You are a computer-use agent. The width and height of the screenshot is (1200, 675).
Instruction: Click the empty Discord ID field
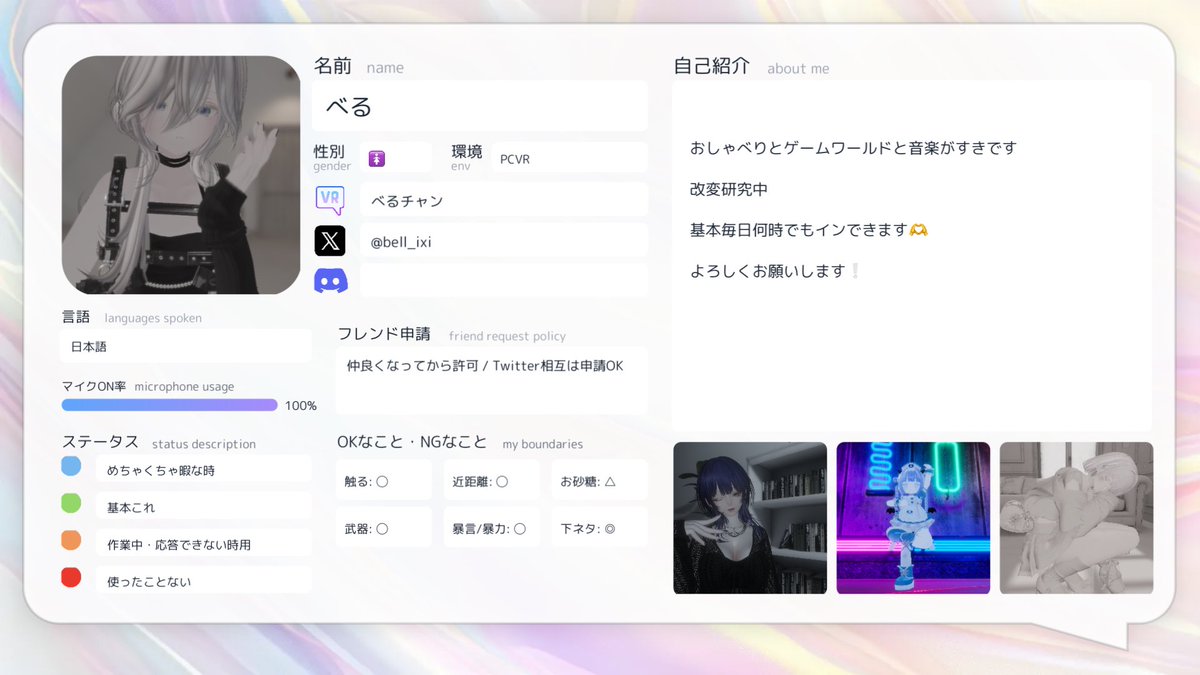point(504,281)
